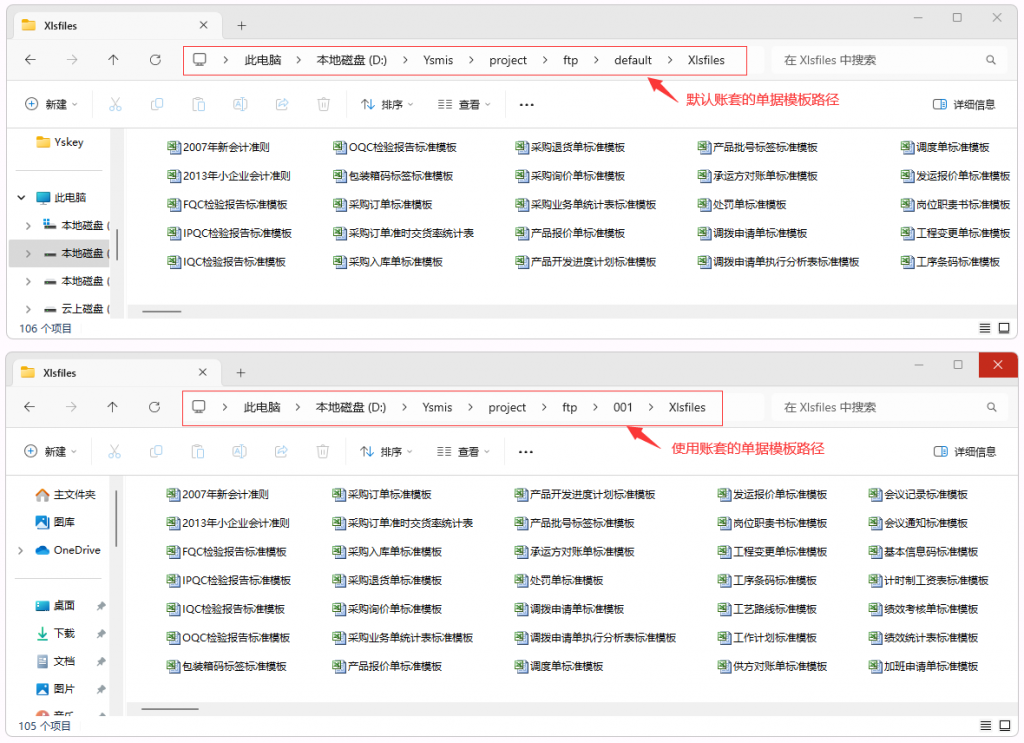The height and width of the screenshot is (743, 1024).
Task: Click the '001' breadcrumb segment
Action: coord(623,407)
